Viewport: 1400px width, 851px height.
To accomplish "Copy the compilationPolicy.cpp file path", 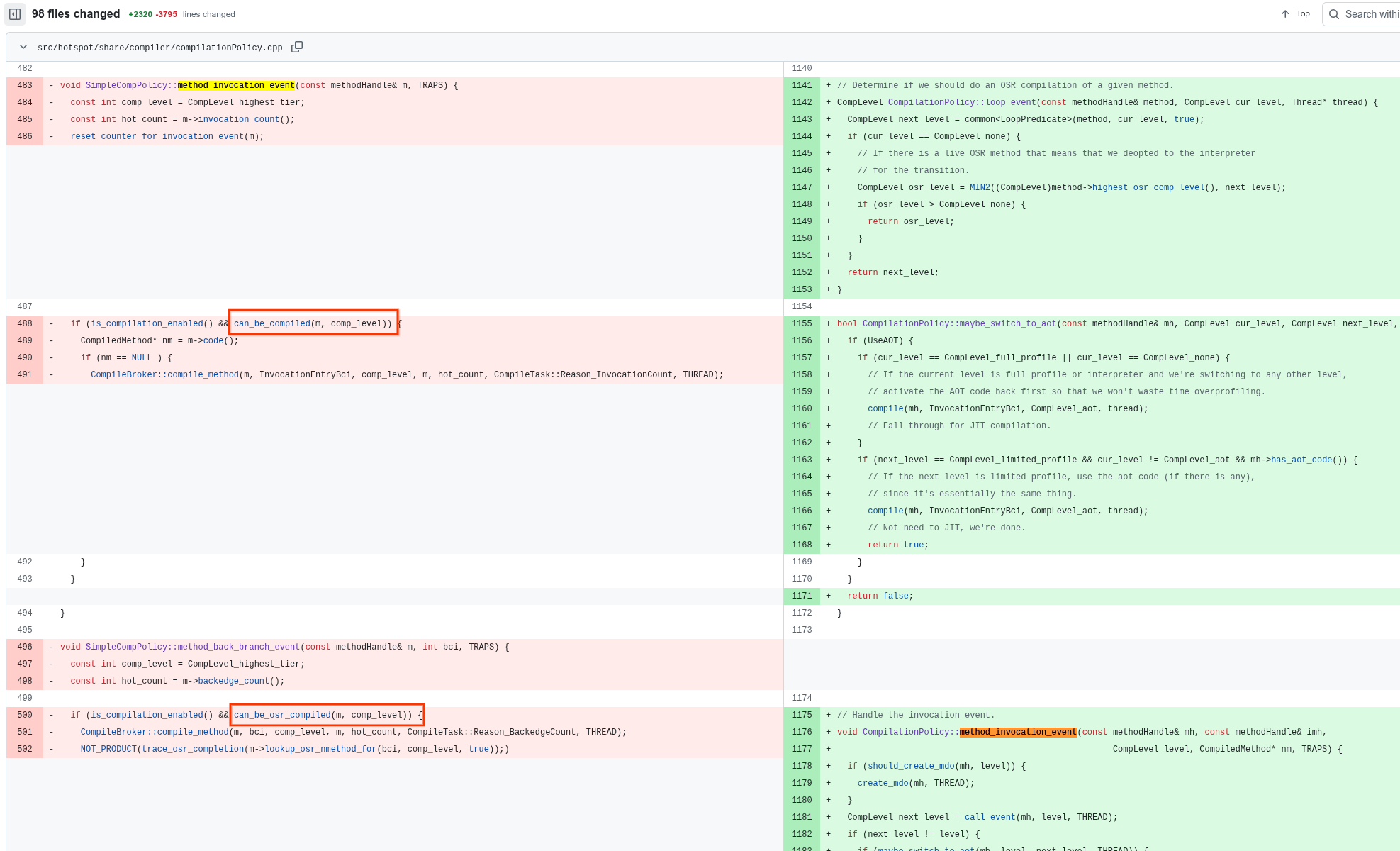I will tap(297, 47).
